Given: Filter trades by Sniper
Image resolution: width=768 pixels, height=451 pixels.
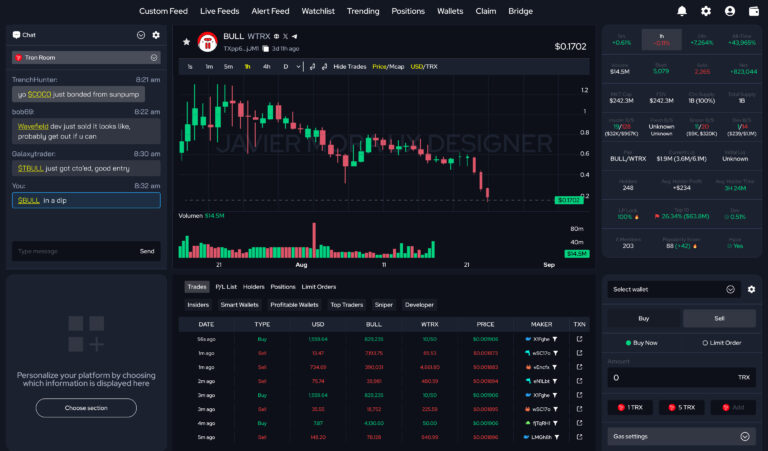Looking at the screenshot, I should (x=384, y=305).
